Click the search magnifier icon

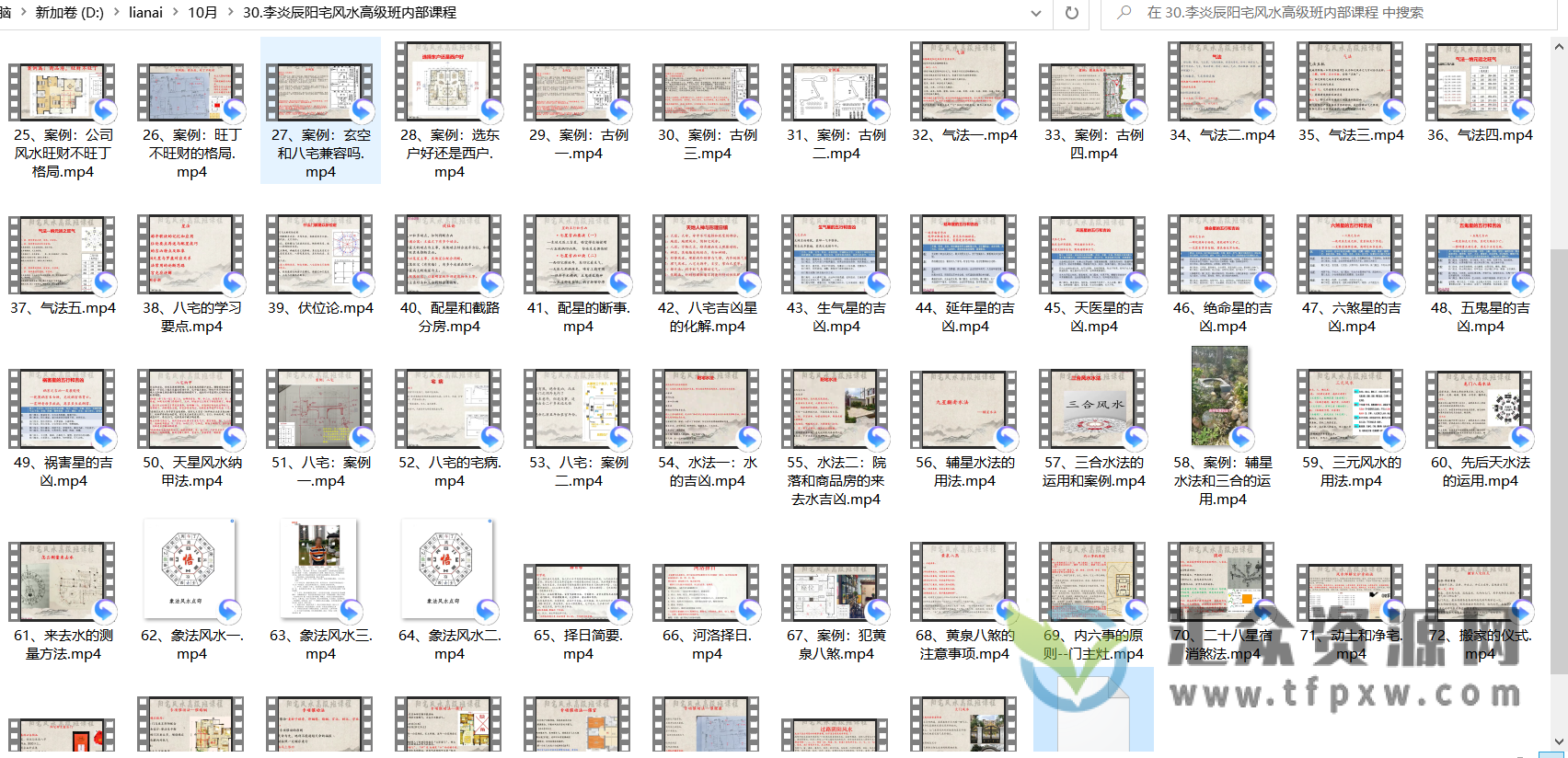[x=1124, y=13]
